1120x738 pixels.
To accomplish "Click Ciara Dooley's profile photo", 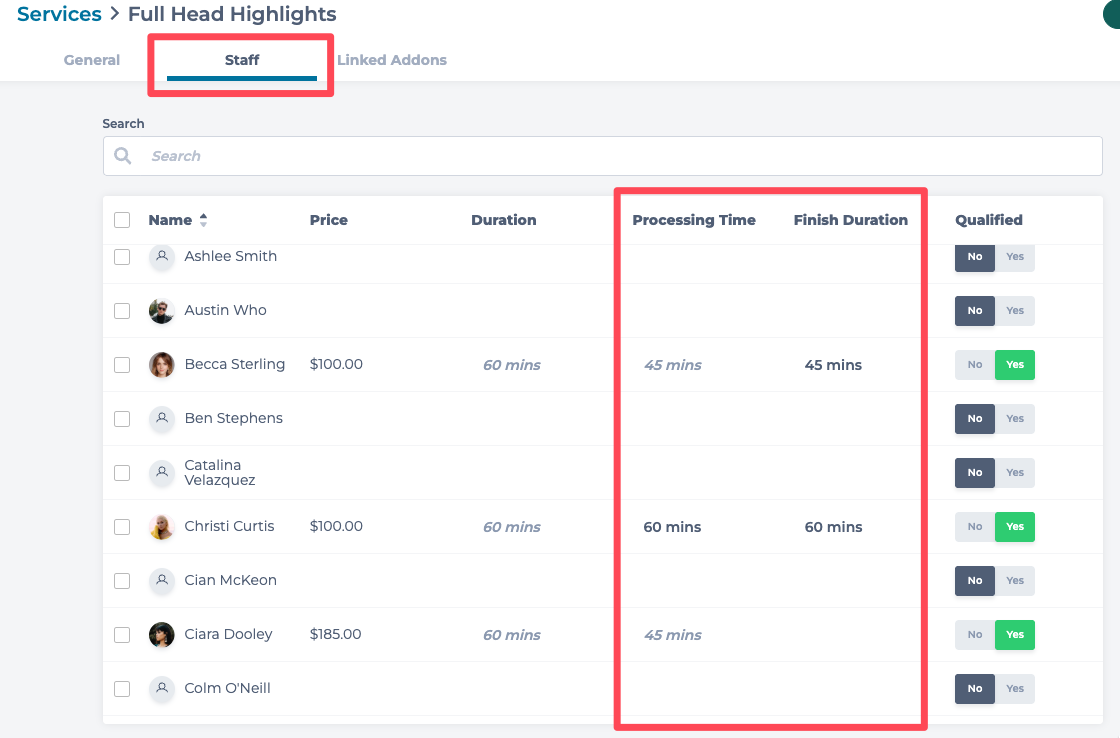I will [161, 635].
